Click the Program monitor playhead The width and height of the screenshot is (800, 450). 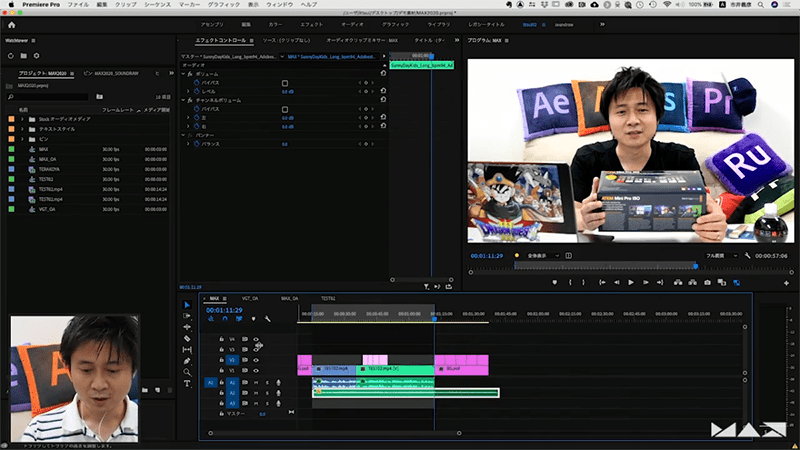(695, 266)
